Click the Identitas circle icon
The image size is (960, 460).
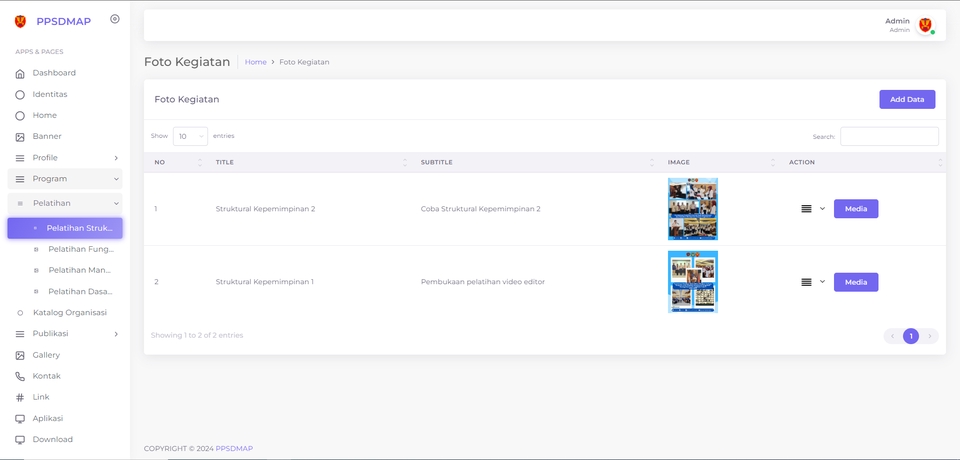[x=20, y=95]
